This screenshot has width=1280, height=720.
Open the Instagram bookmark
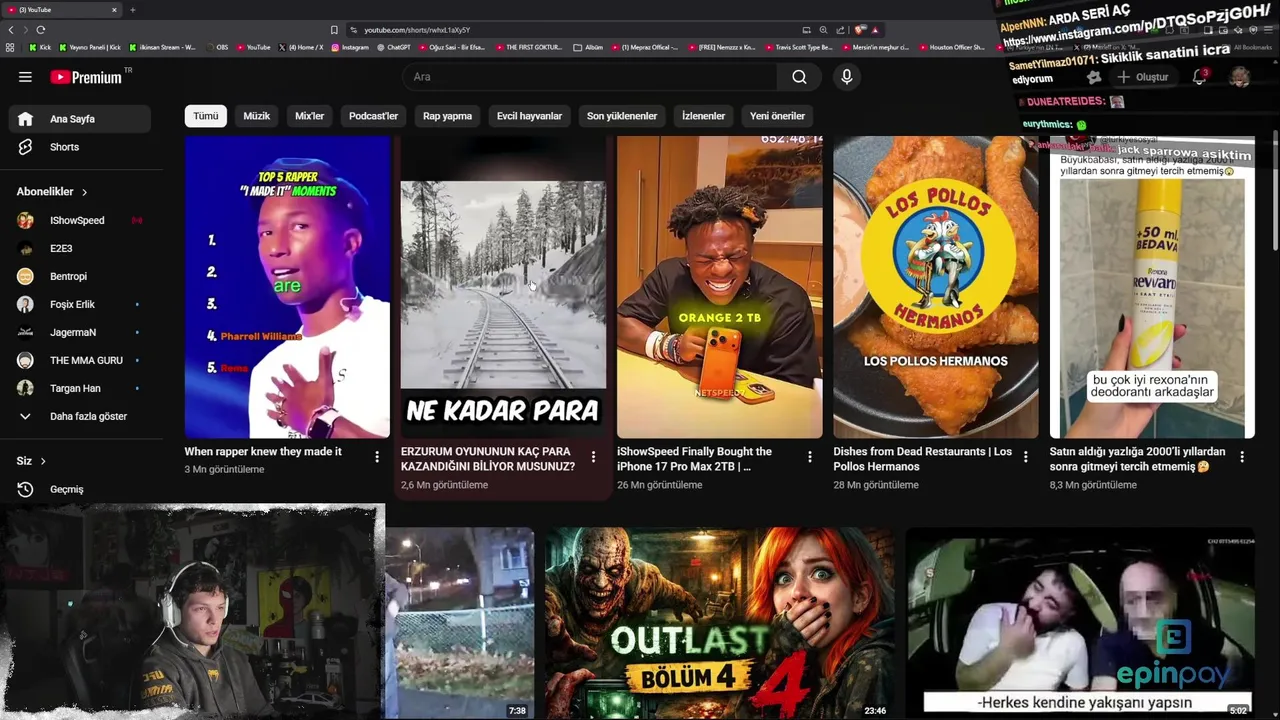tap(350, 47)
